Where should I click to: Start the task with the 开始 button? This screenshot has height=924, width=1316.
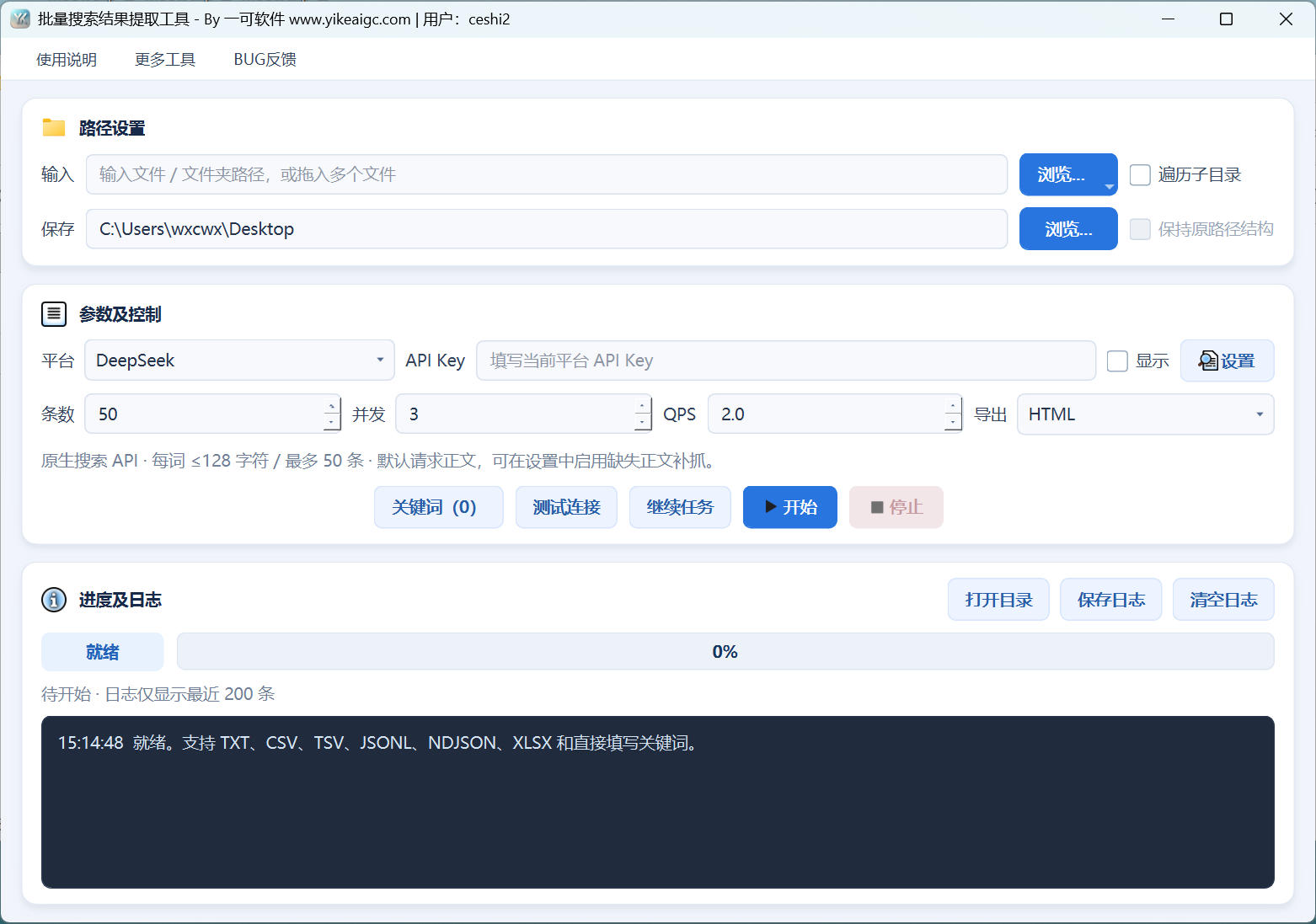click(790, 507)
